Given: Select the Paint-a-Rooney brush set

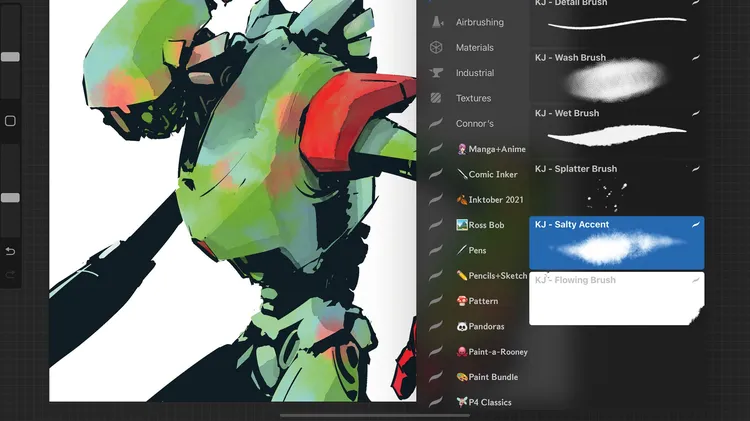Looking at the screenshot, I should (x=492, y=352).
